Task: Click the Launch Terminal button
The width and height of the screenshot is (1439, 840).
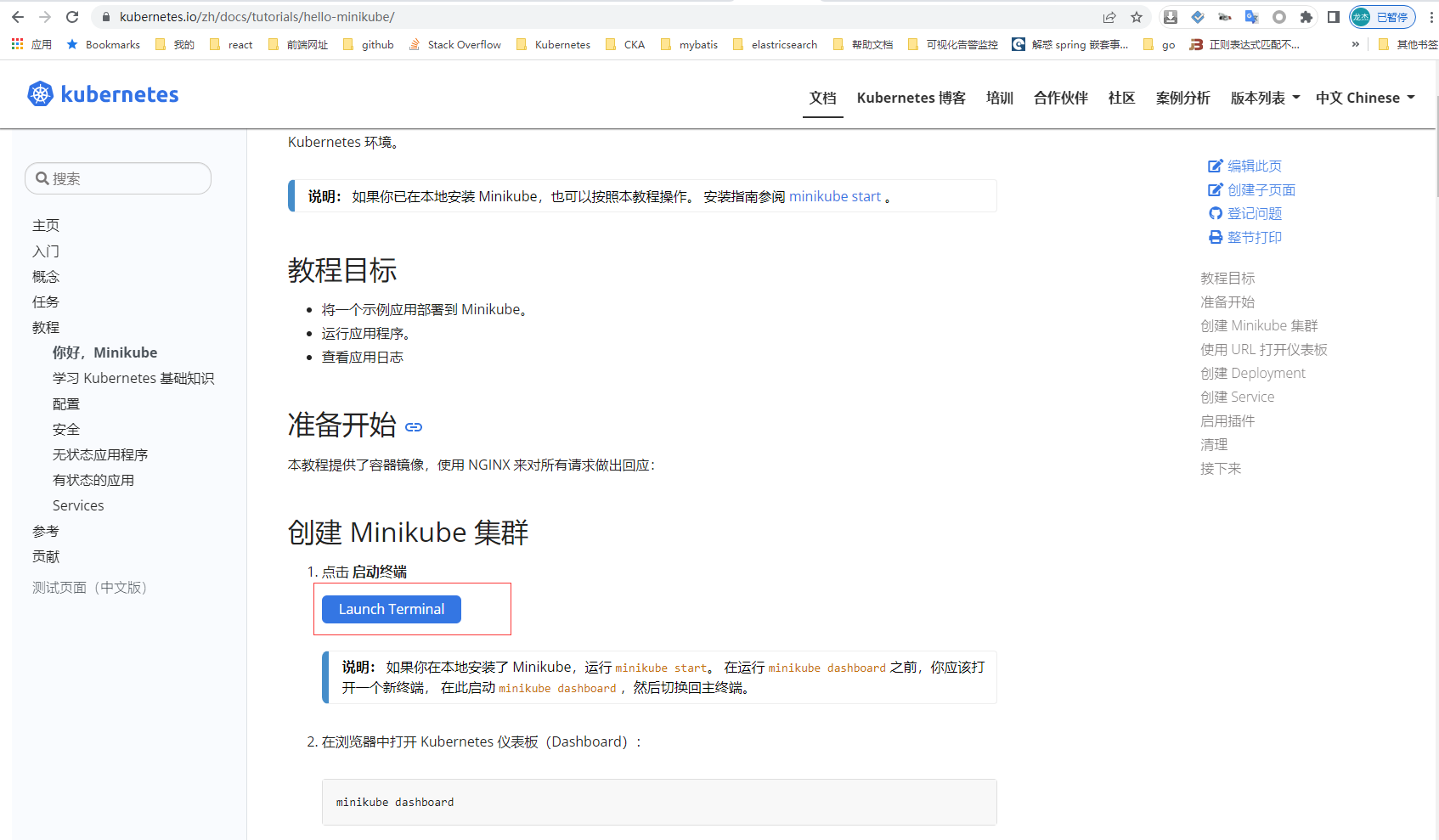Action: coord(392,609)
